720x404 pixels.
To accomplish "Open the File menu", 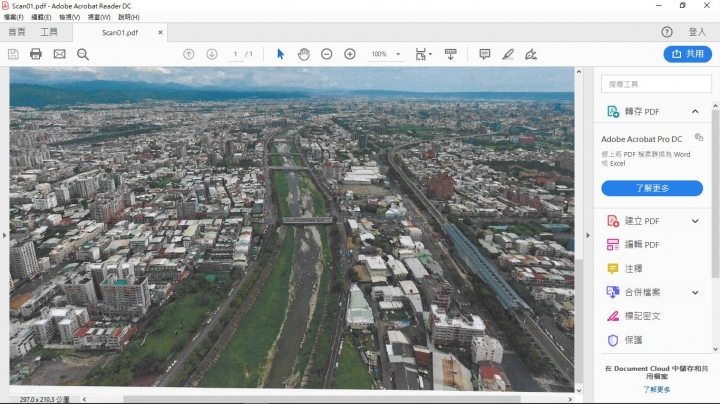I will pyautogui.click(x=14, y=17).
